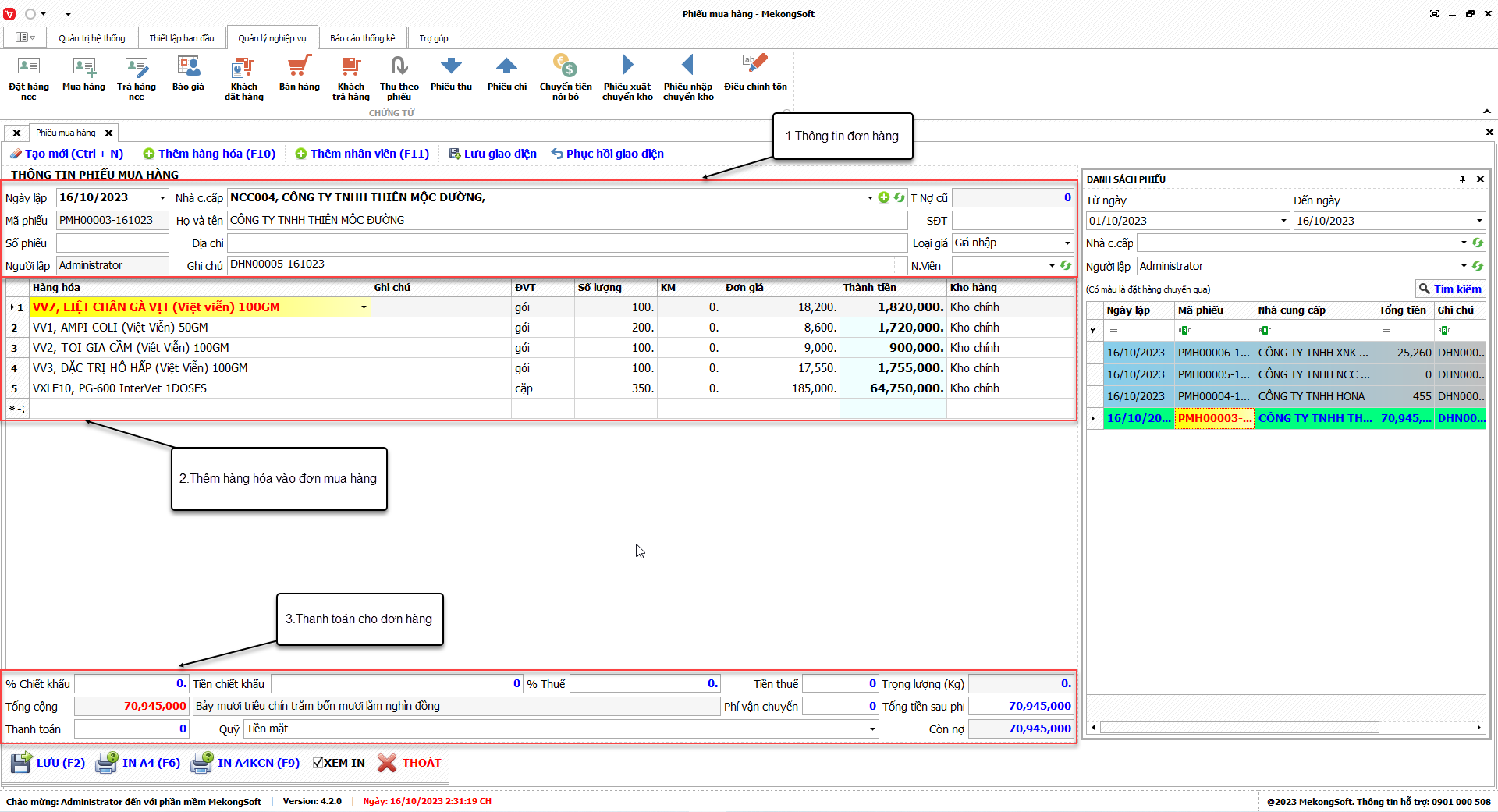This screenshot has height=812, width=1498.
Task: Click the Trả hàng ncc icon
Action: [136, 76]
